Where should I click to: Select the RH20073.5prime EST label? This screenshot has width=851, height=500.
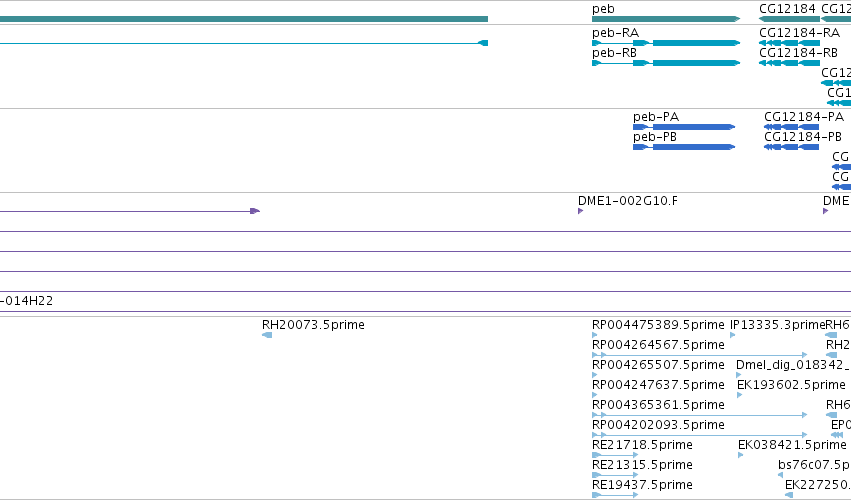tap(313, 325)
